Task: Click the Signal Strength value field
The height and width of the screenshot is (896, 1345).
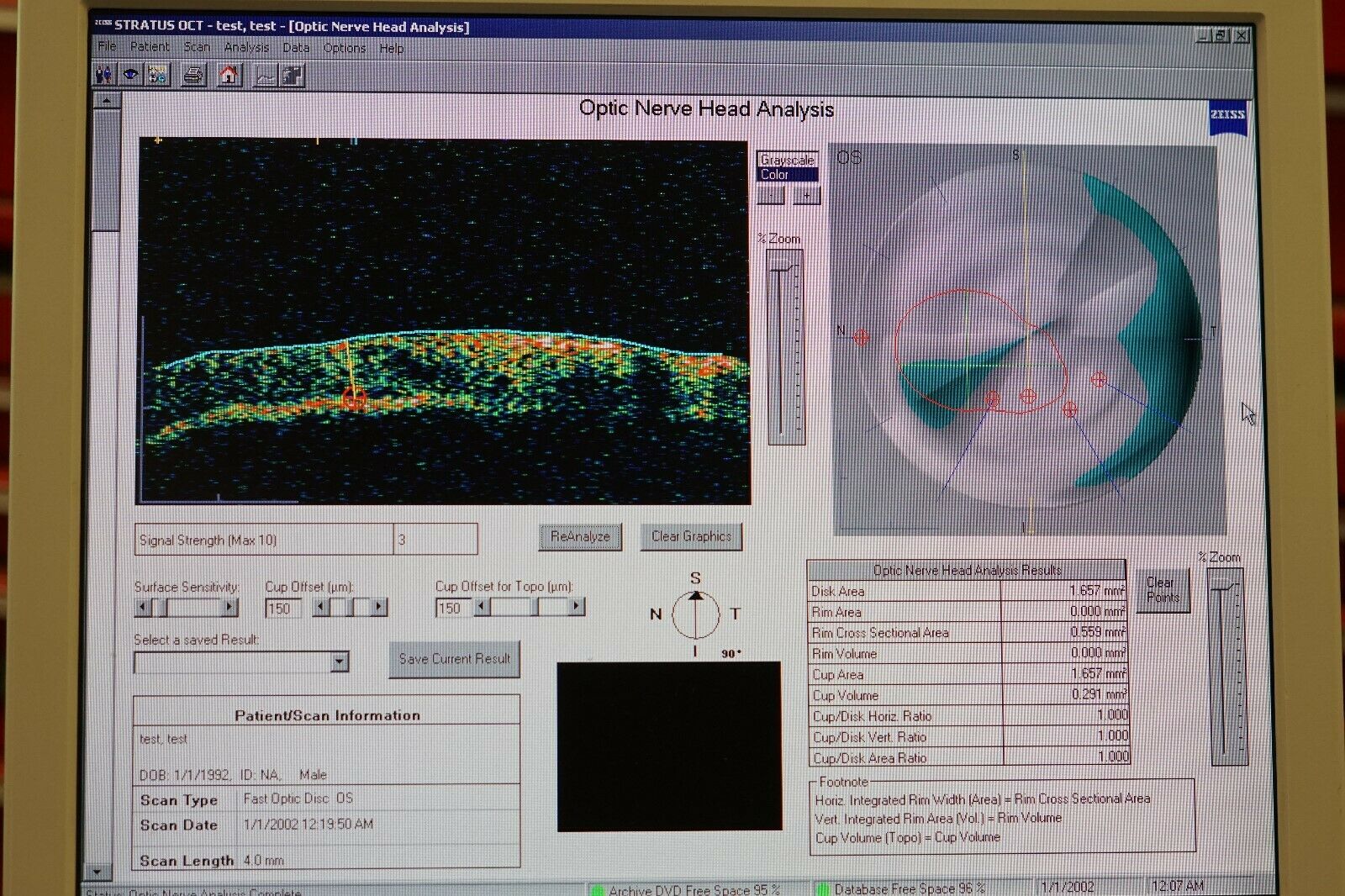Action: pos(435,540)
